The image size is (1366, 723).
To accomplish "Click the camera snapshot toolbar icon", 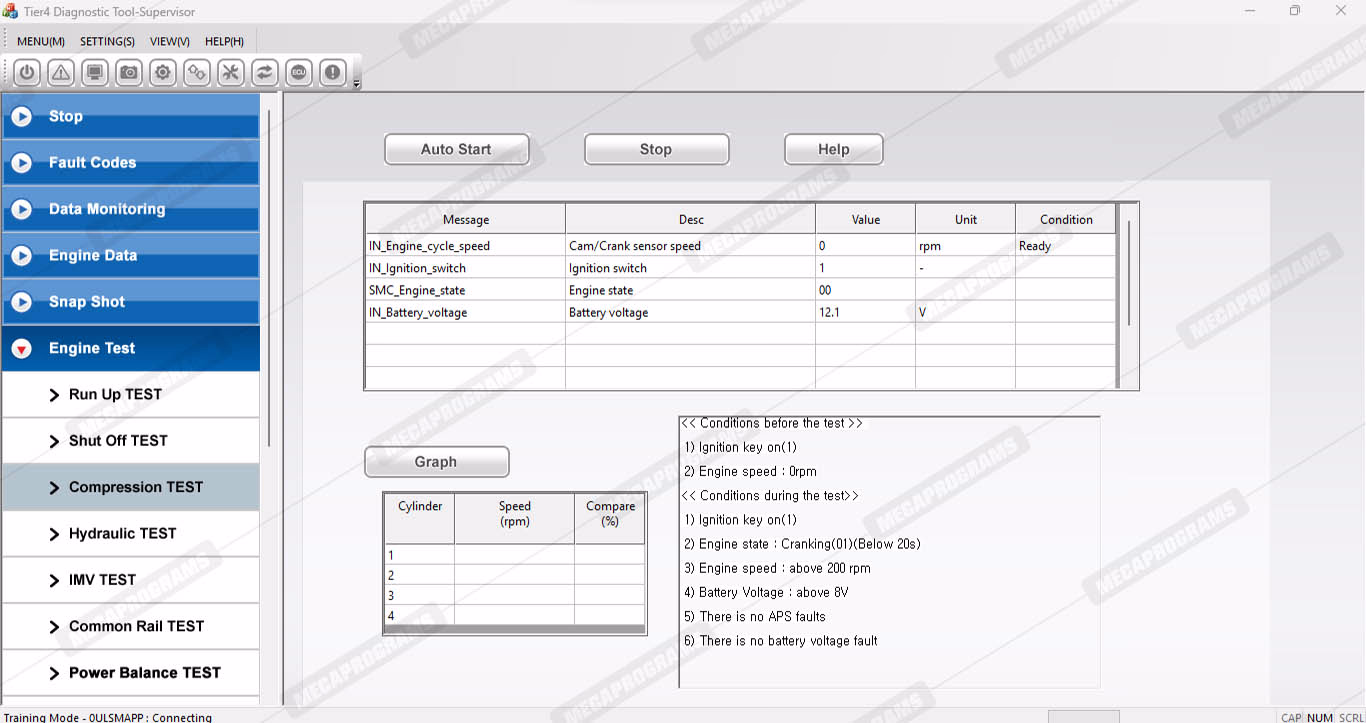I will click(129, 72).
